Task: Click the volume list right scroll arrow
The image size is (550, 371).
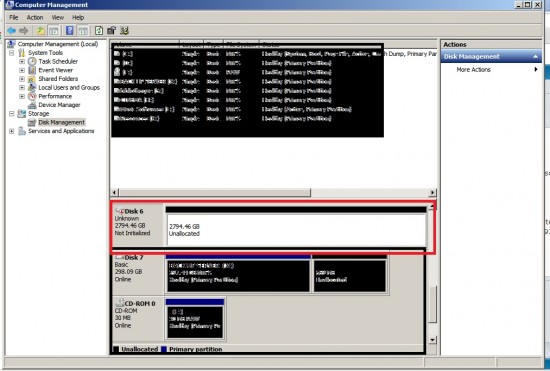Action: coord(432,192)
